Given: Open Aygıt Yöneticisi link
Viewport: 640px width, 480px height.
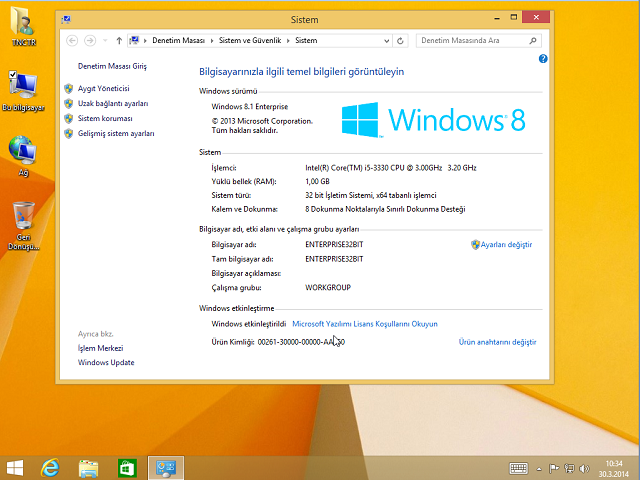Looking at the screenshot, I should point(104,88).
